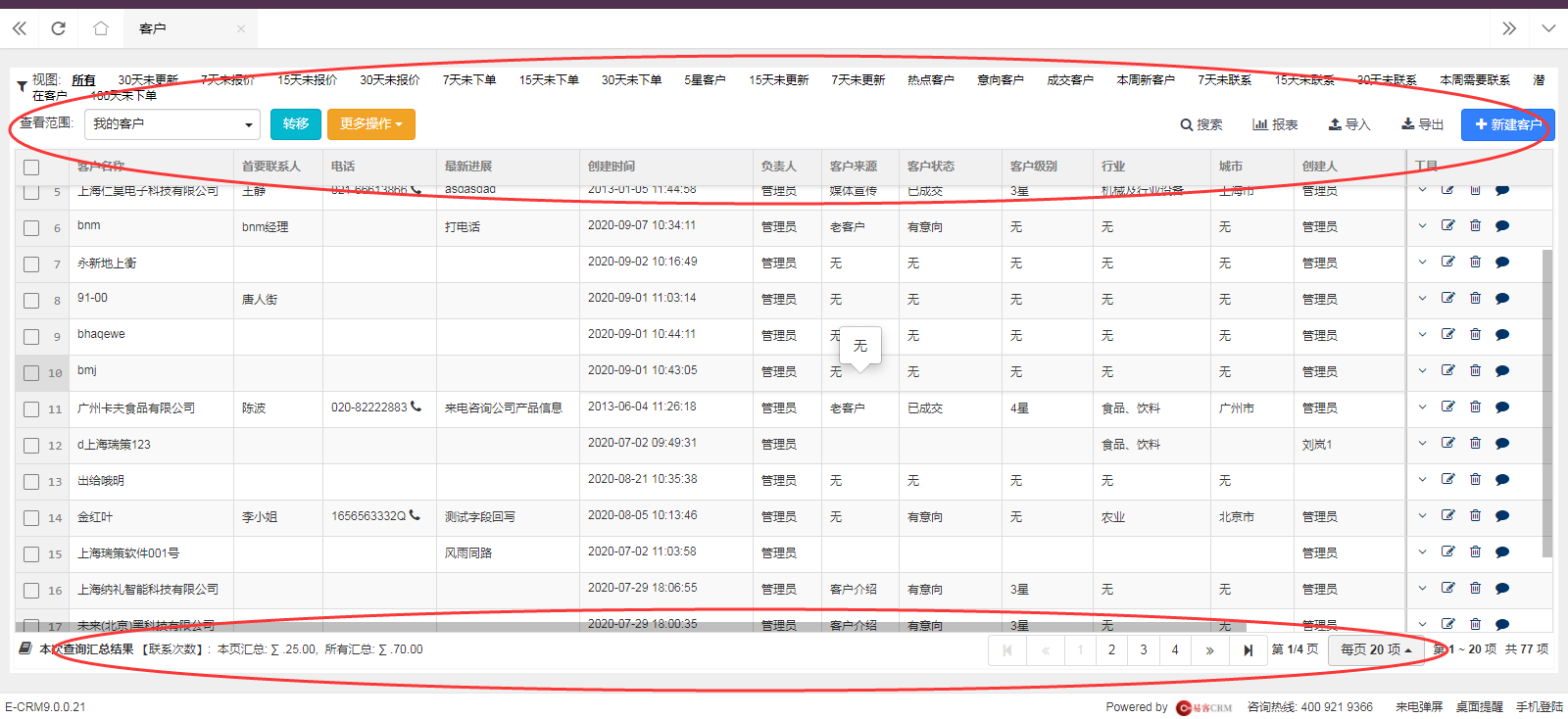This screenshot has width=1568, height=719.
Task: Click the filter funnel icon beside 视图
Action: (x=22, y=87)
